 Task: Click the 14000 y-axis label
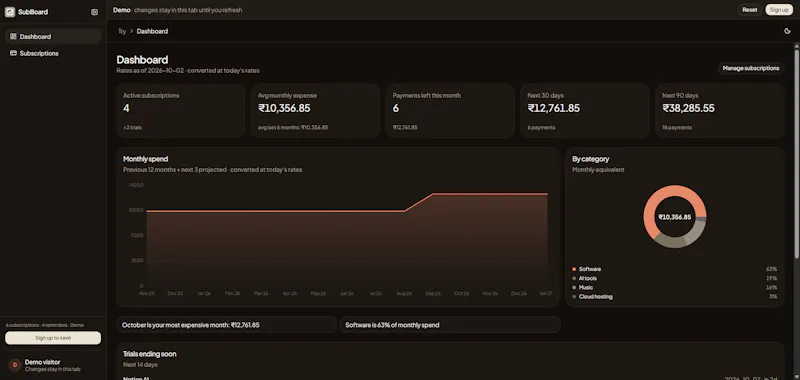click(x=136, y=185)
